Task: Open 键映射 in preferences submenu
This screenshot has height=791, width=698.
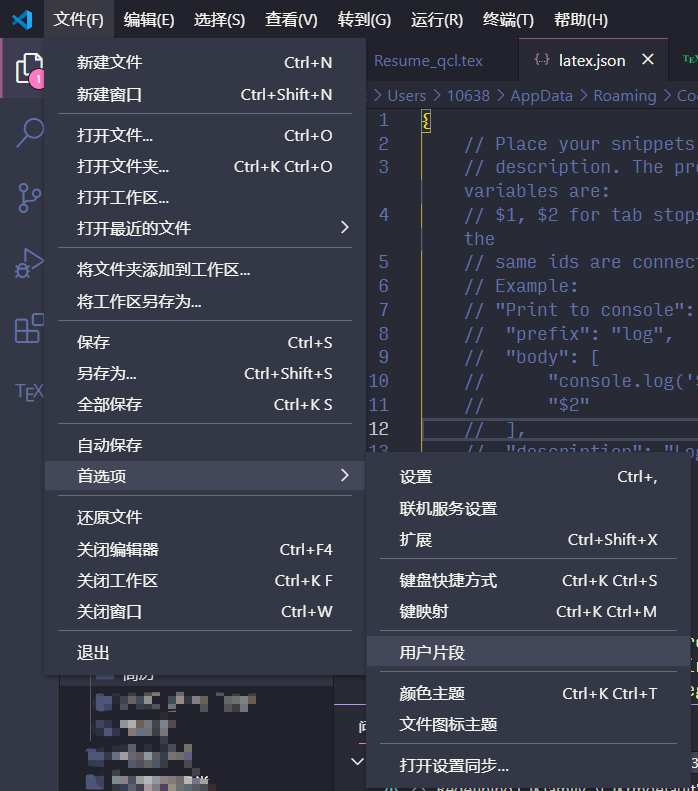Action: point(528,611)
